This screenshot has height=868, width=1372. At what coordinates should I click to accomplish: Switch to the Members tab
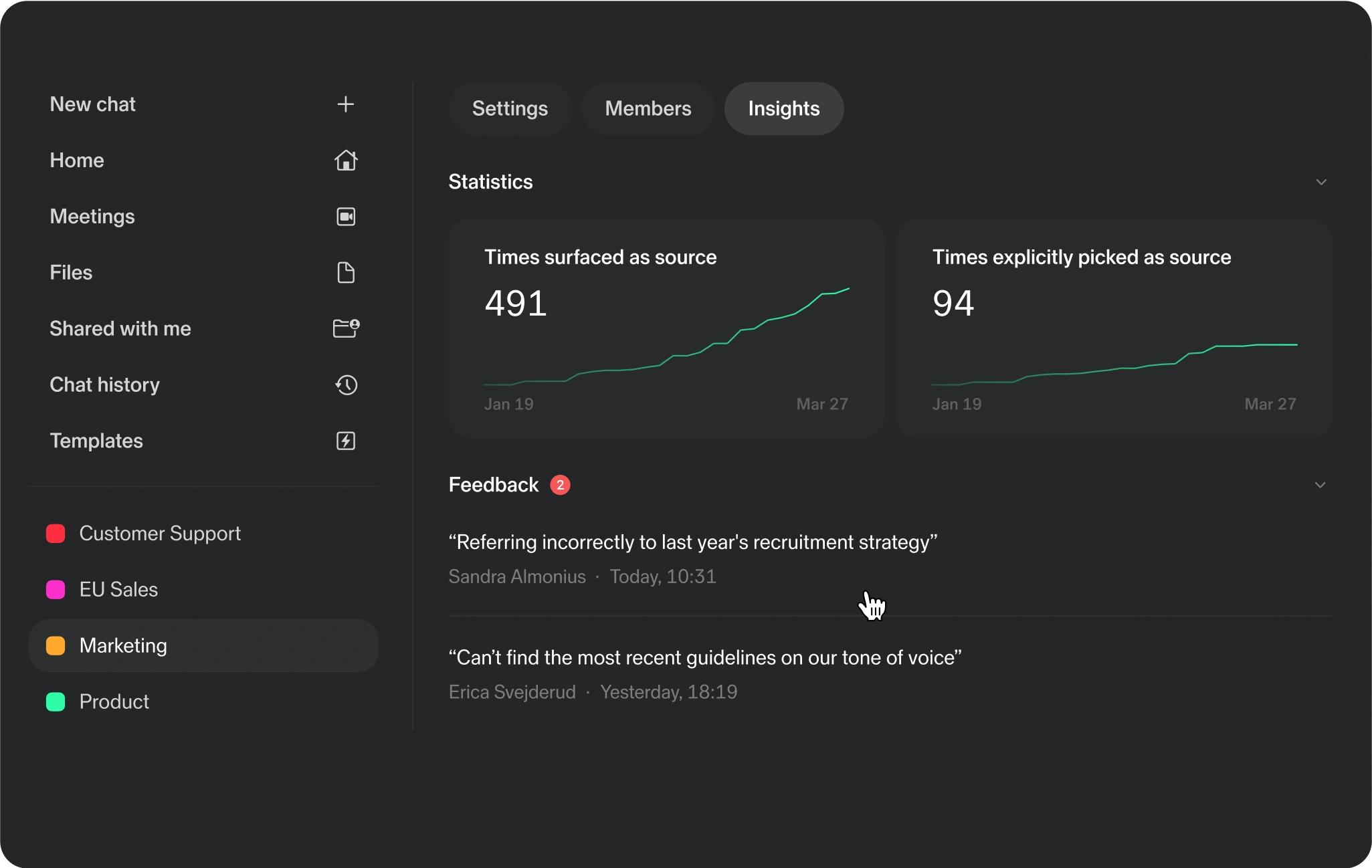click(648, 108)
